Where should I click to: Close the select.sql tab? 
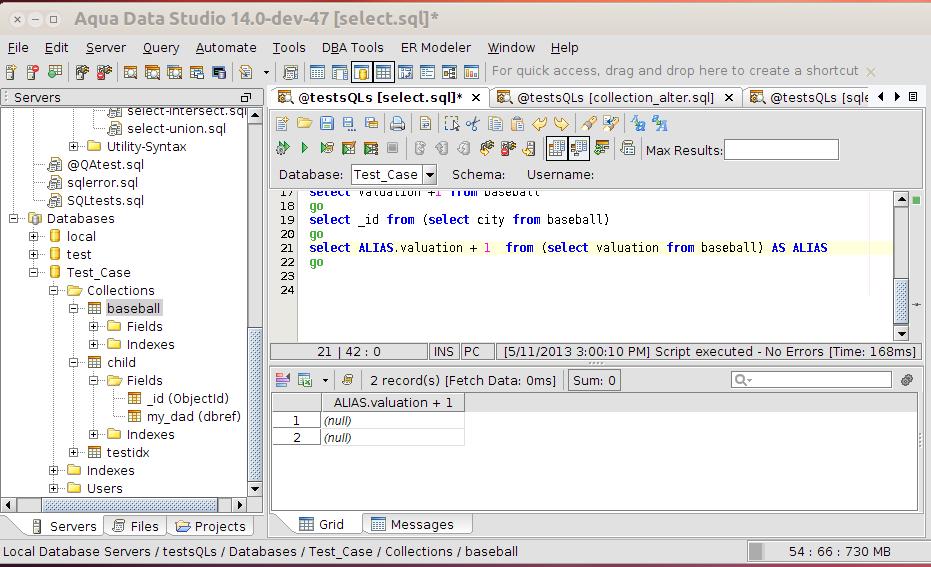pos(476,97)
